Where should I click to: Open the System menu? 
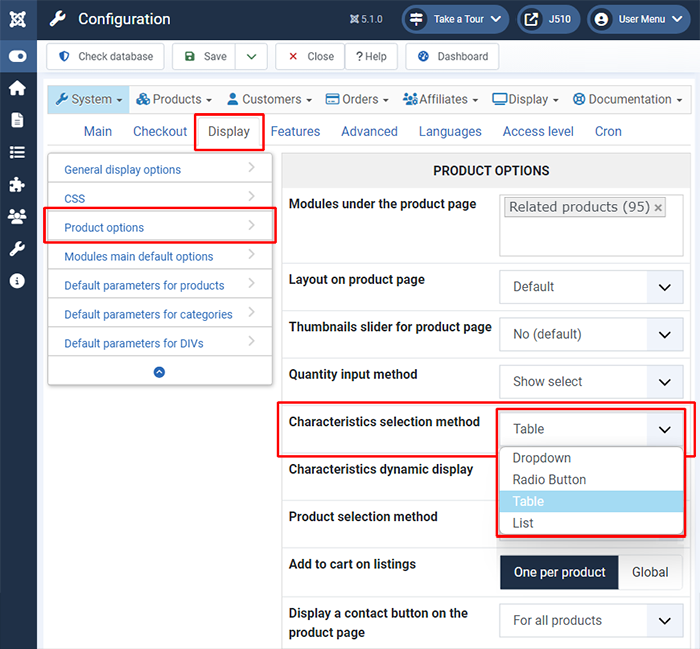click(x=88, y=99)
